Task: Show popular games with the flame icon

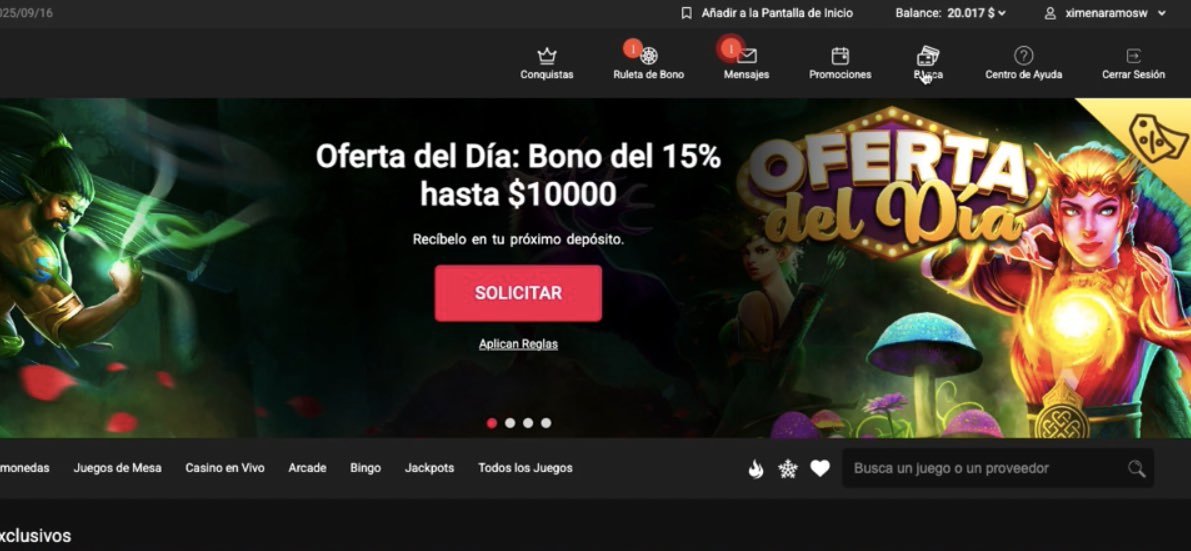Action: point(755,469)
